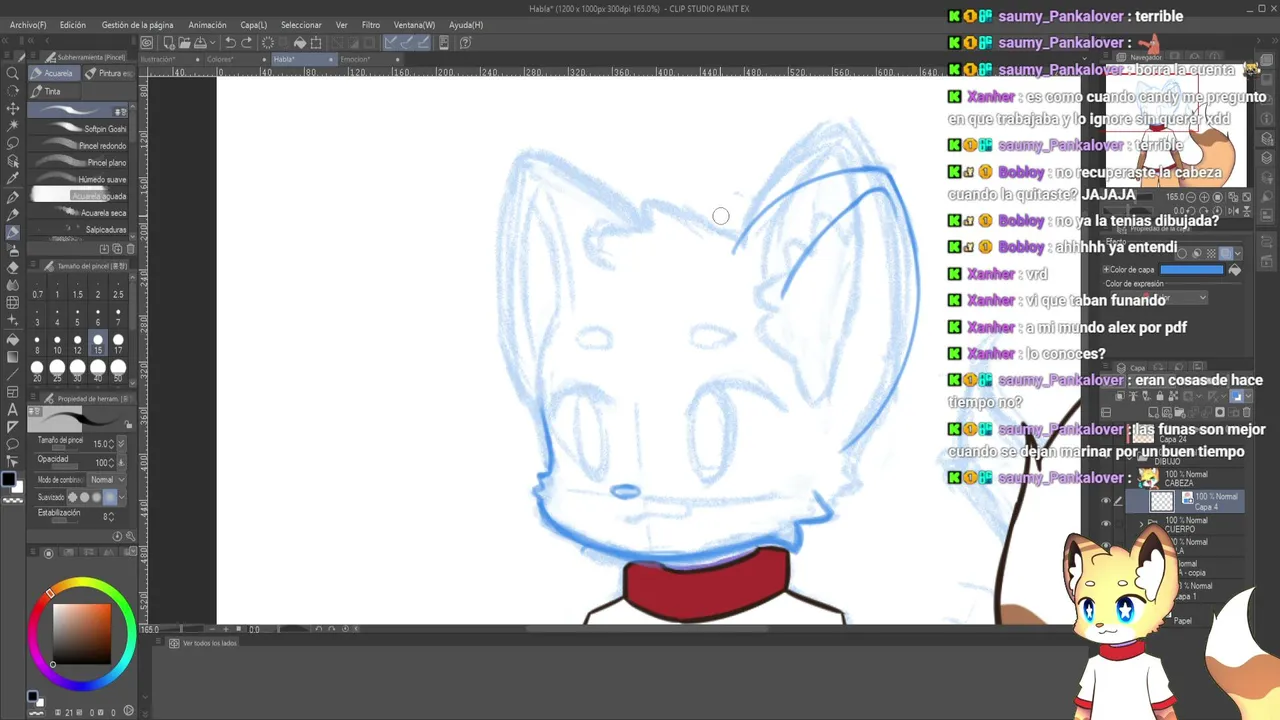Delete the selected sub tool with trash icon
This screenshot has height=720, width=1280.
pos(130,249)
